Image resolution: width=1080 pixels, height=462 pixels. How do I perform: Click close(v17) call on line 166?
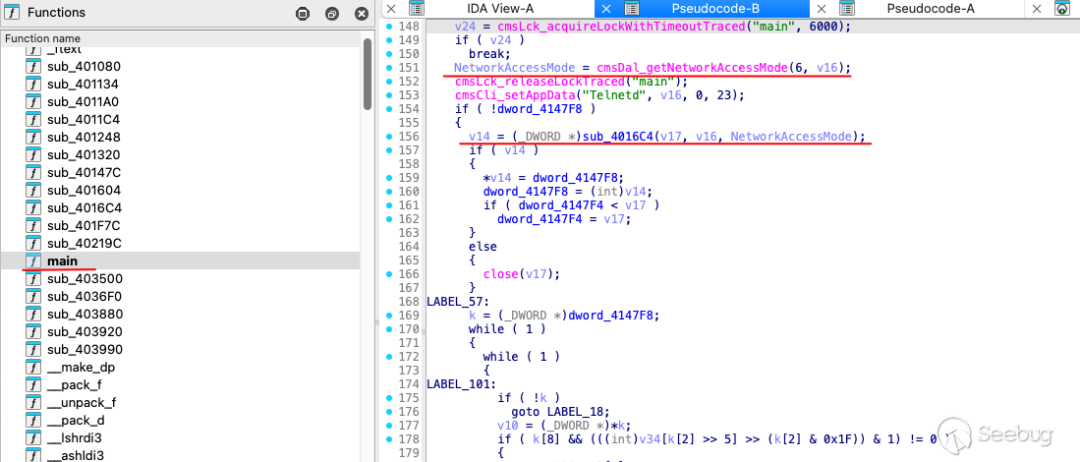coord(521,273)
